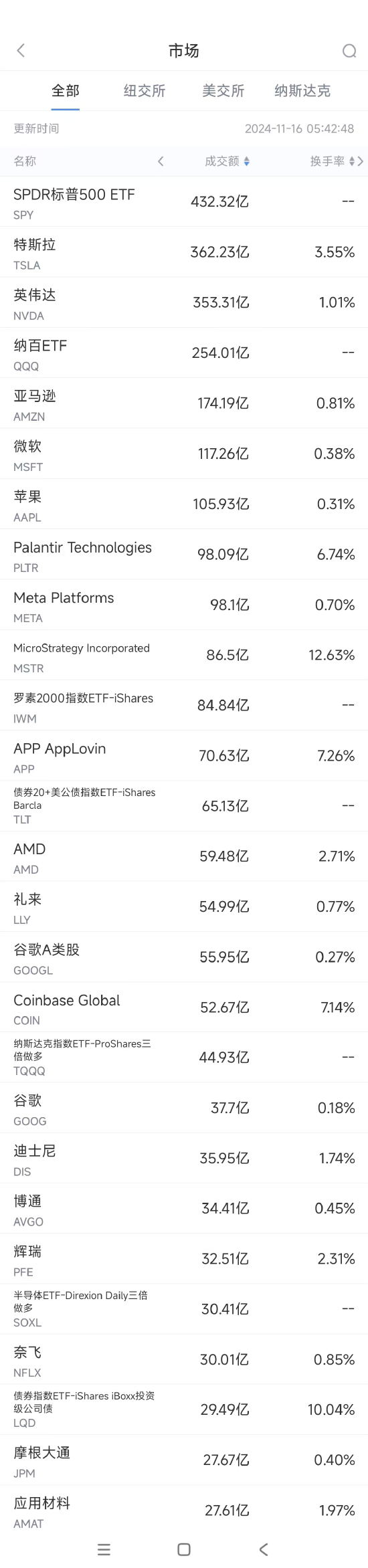368x1568 pixels.
Task: Click the left chevron beside 名称 column
Action: coord(161,161)
